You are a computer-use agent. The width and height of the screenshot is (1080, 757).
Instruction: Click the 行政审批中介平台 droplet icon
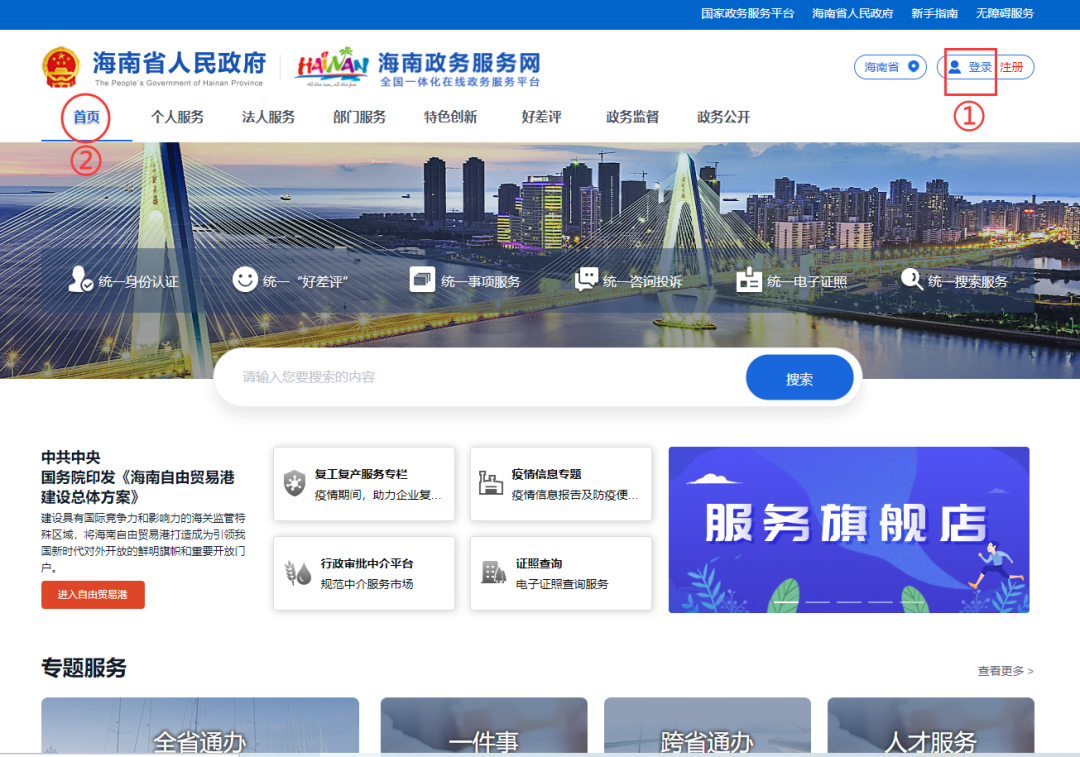point(296,572)
